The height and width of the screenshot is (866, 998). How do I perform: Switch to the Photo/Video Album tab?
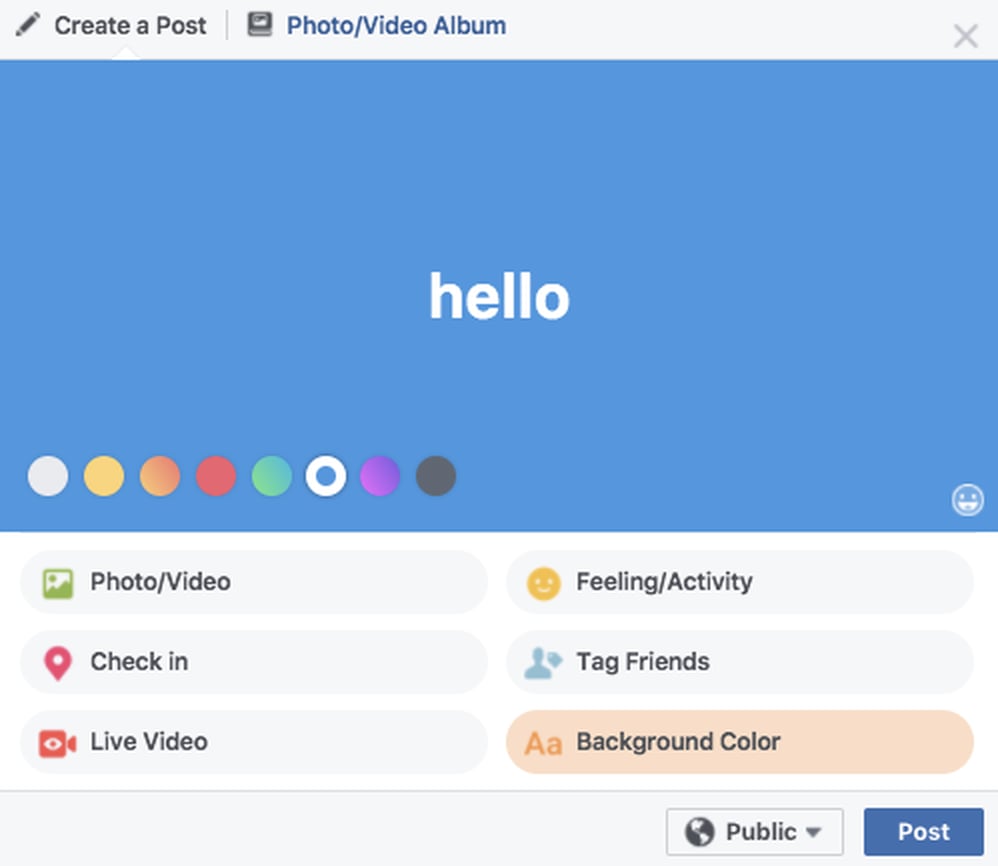pos(395,25)
